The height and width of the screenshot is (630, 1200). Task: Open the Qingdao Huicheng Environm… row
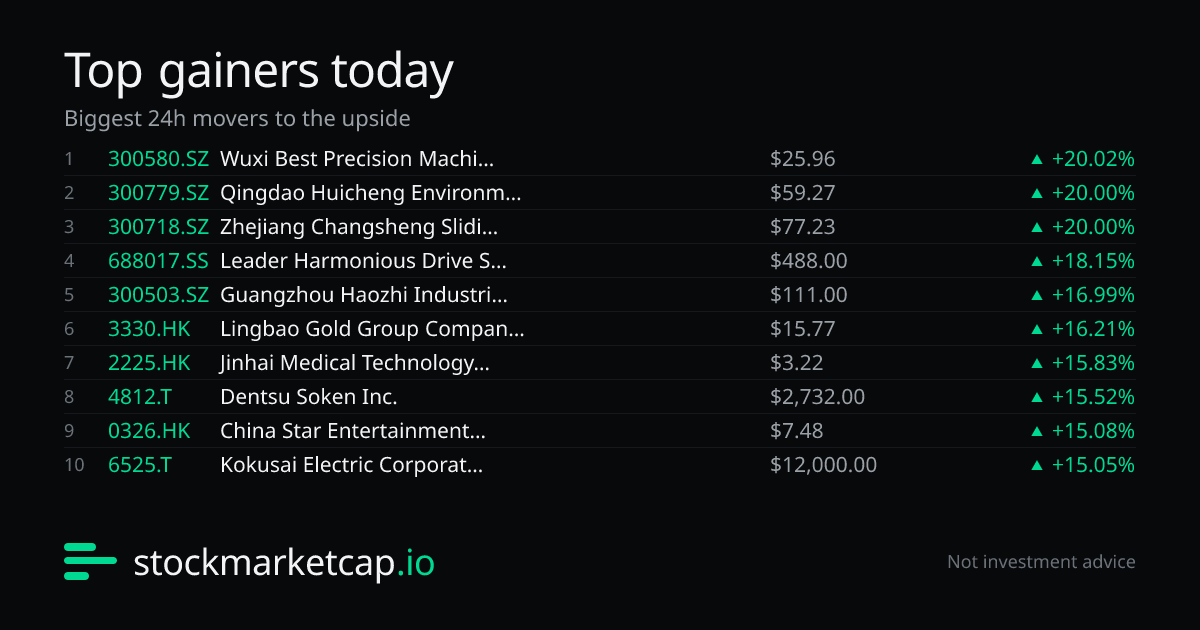tap(600, 193)
